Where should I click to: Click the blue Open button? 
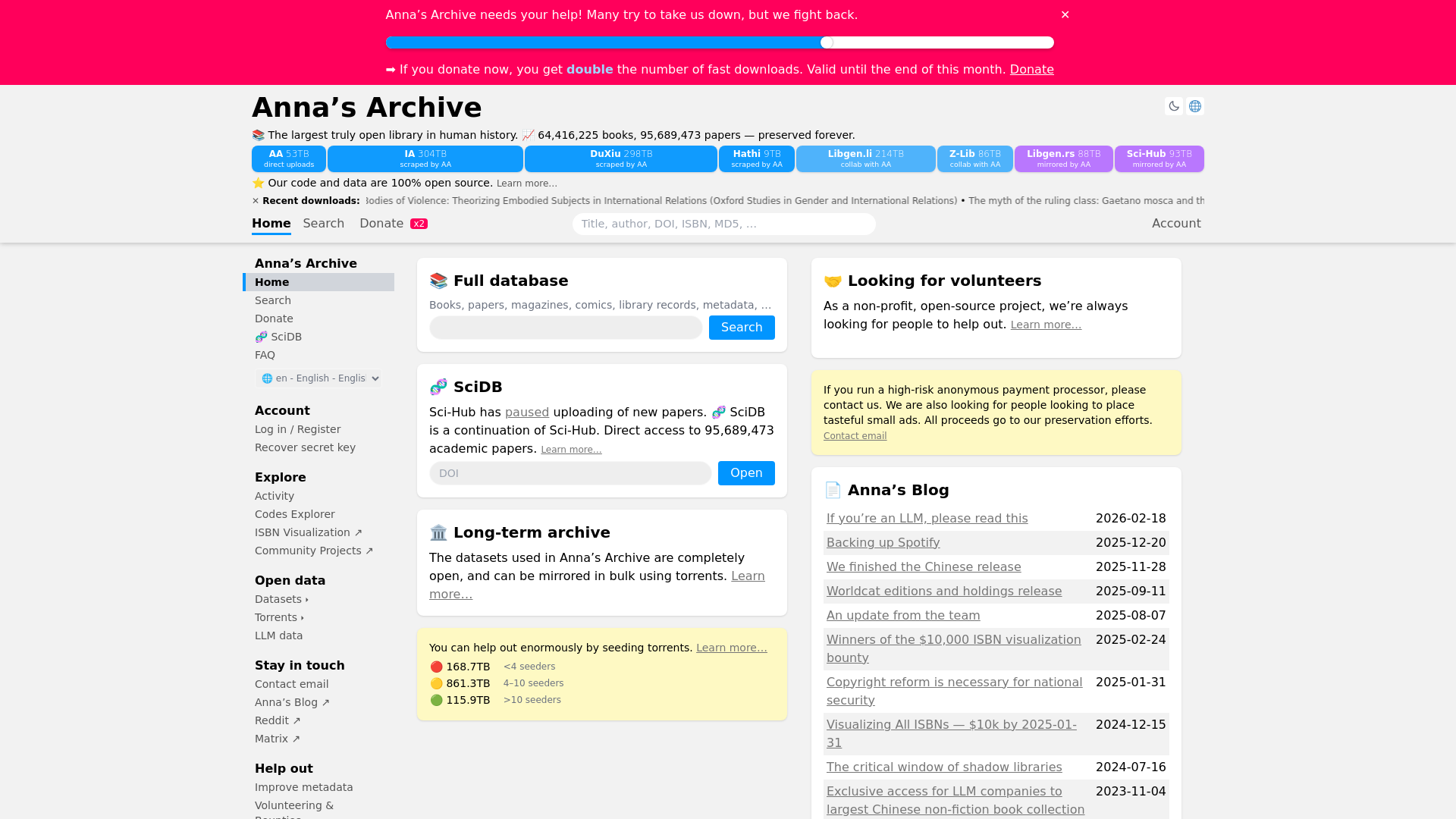pyautogui.click(x=746, y=473)
